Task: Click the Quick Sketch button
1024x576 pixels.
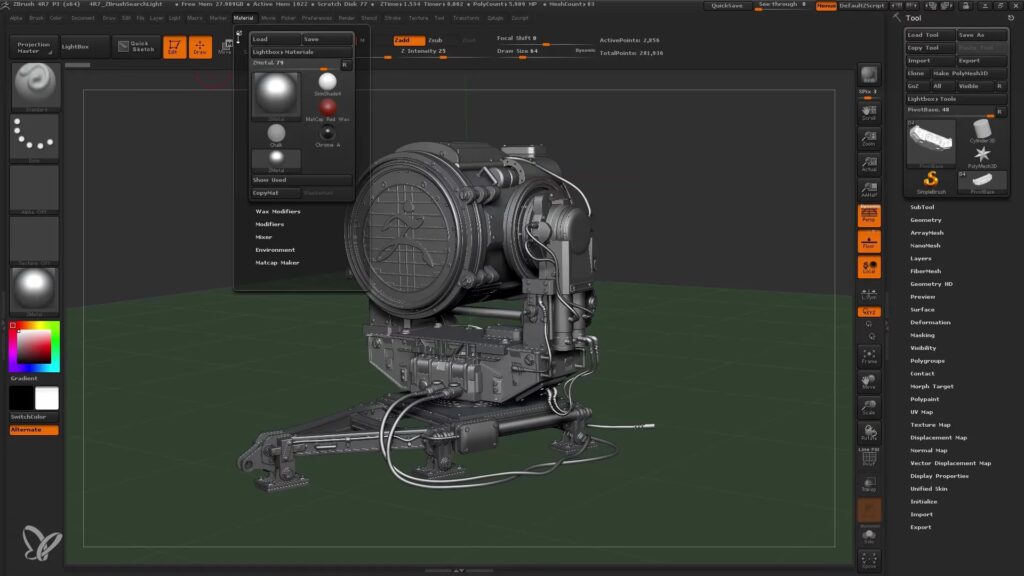Action: pyautogui.click(x=135, y=47)
